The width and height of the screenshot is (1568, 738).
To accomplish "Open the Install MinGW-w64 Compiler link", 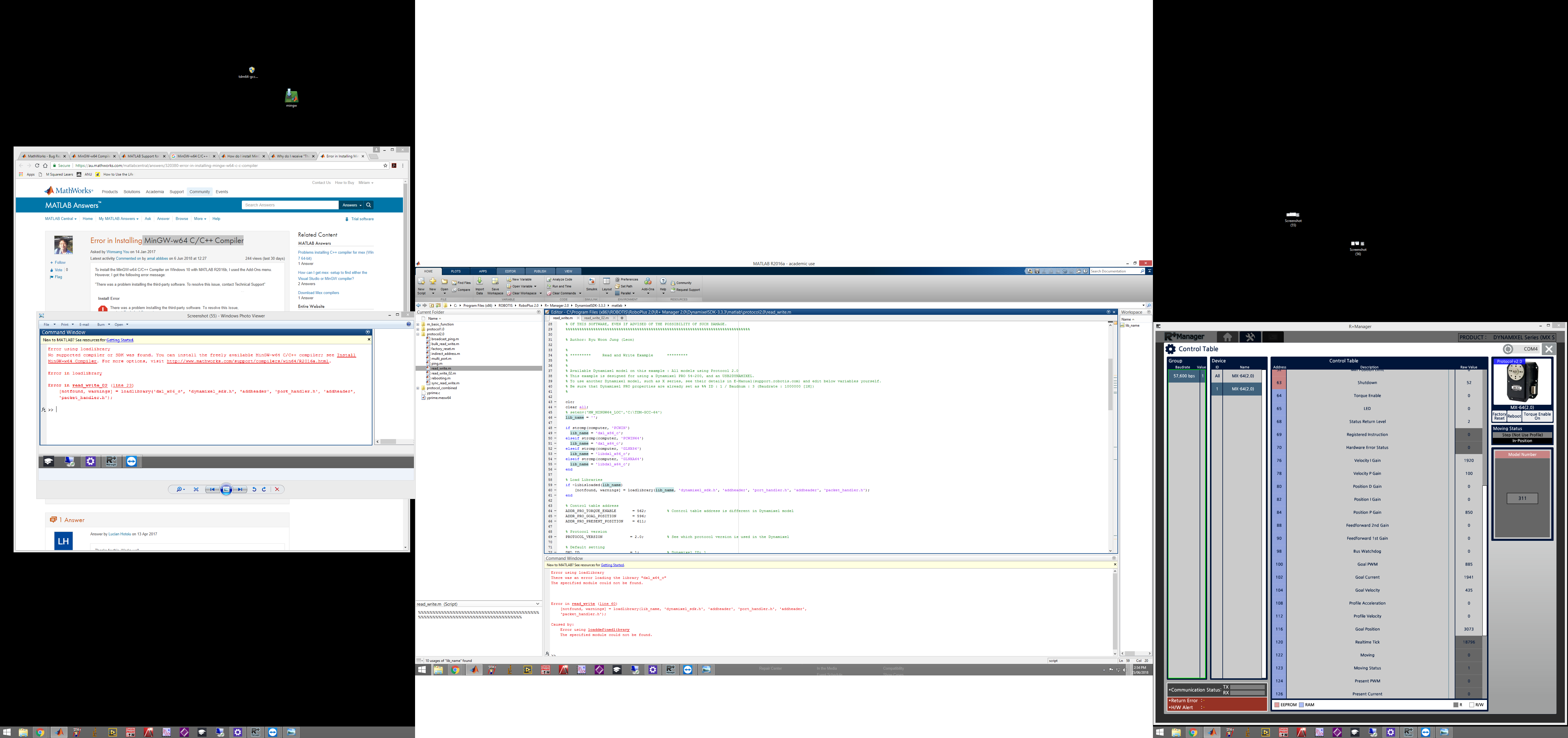I will [72, 361].
